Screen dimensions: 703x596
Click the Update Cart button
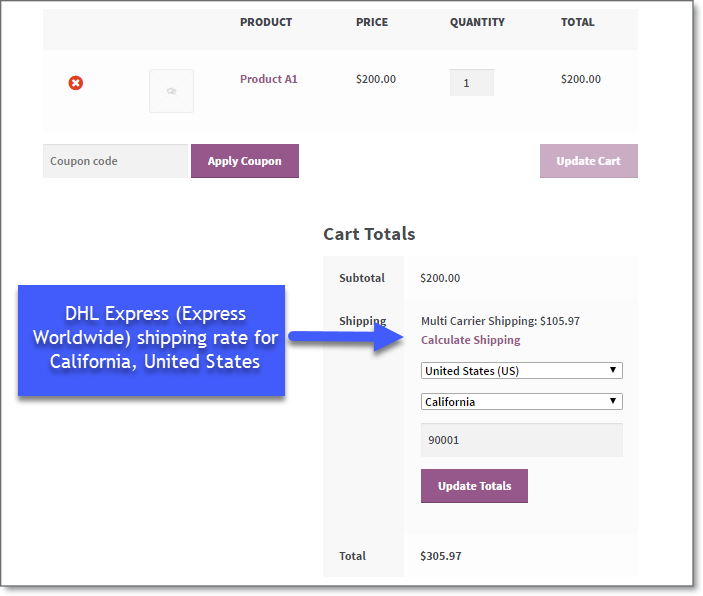point(589,161)
